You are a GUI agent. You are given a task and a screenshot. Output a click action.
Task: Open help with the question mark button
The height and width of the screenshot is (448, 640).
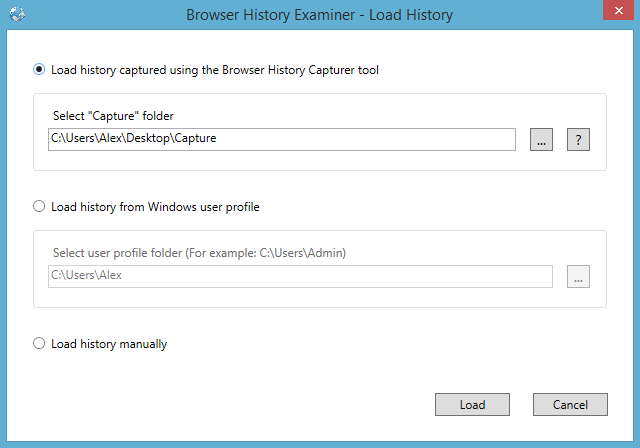(578, 140)
